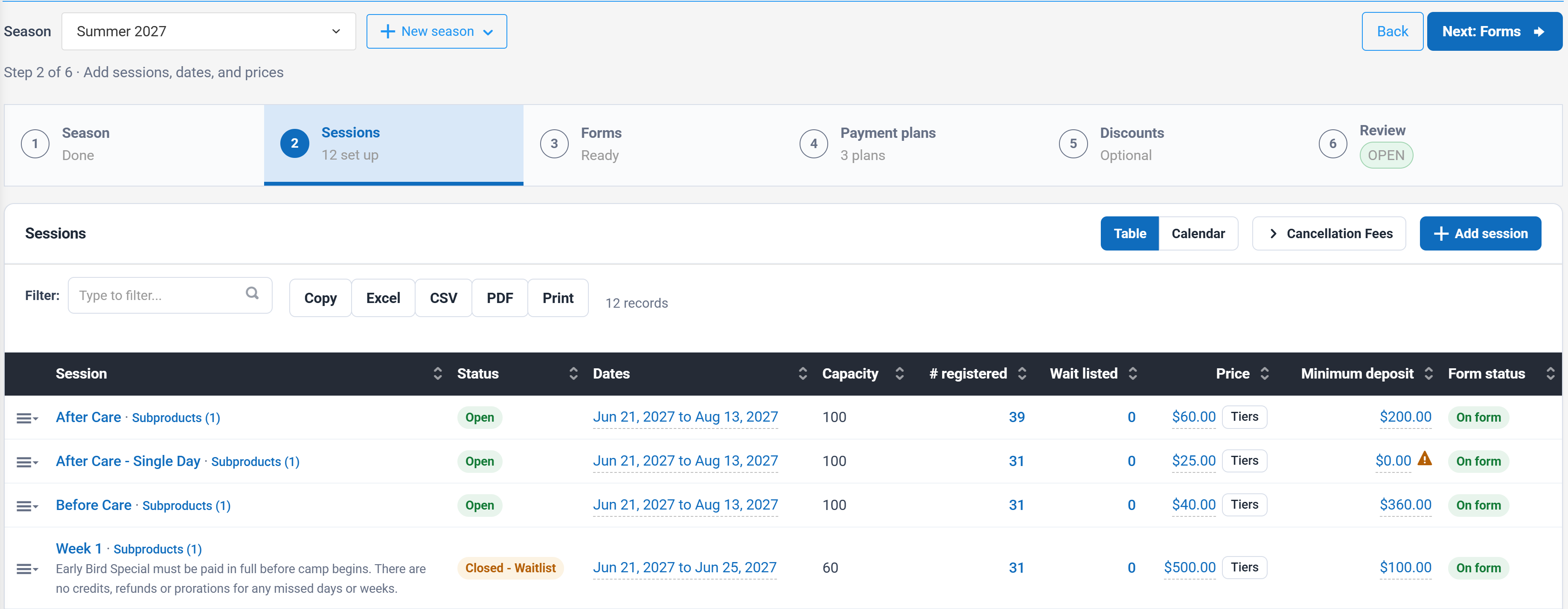The height and width of the screenshot is (609, 1568).
Task: Open the New season dropdown button
Action: pos(436,31)
